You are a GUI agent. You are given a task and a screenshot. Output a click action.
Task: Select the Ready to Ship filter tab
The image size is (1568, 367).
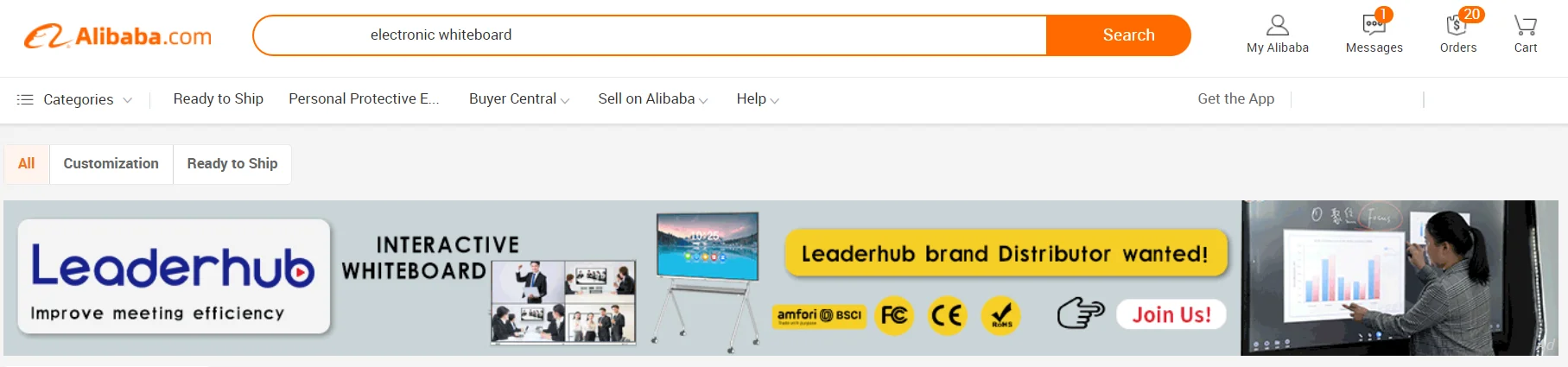tap(232, 163)
